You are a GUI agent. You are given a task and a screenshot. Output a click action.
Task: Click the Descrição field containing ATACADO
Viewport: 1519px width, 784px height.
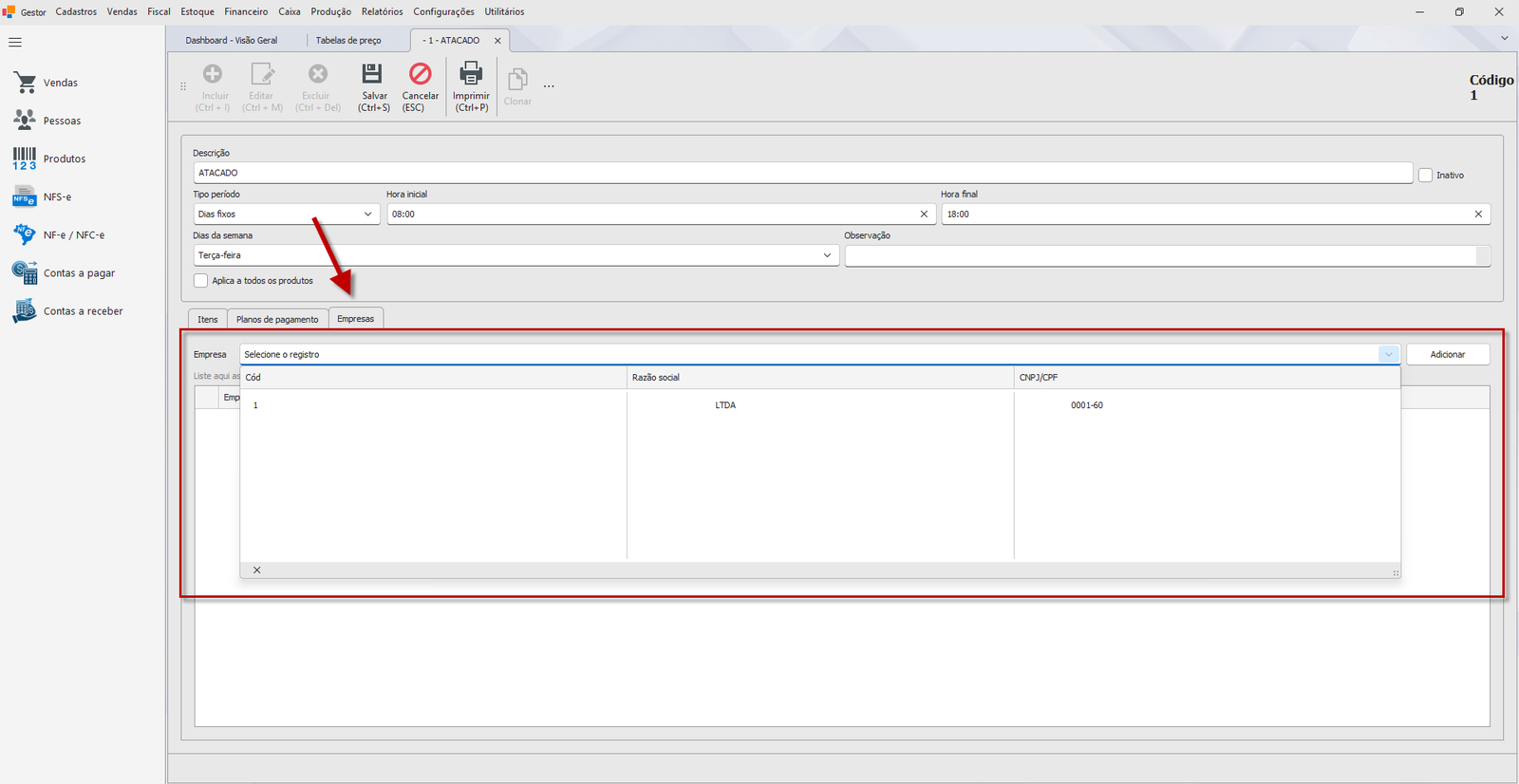(803, 173)
